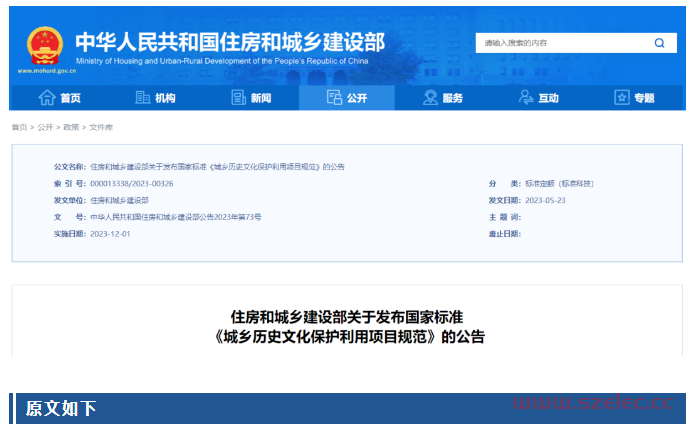
Task: Click the home icon beside 首页
Action: tap(47, 98)
